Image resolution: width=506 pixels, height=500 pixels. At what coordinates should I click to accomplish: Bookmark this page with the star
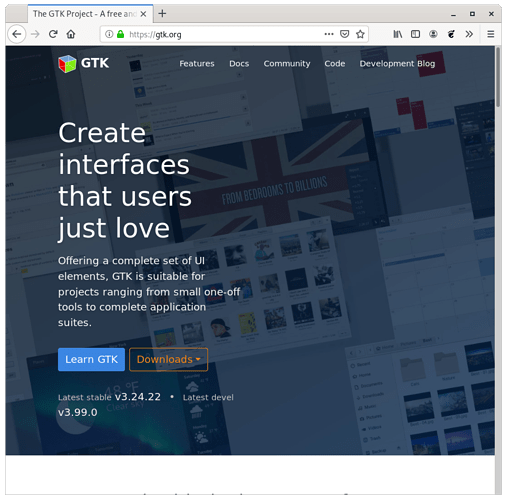click(360, 34)
